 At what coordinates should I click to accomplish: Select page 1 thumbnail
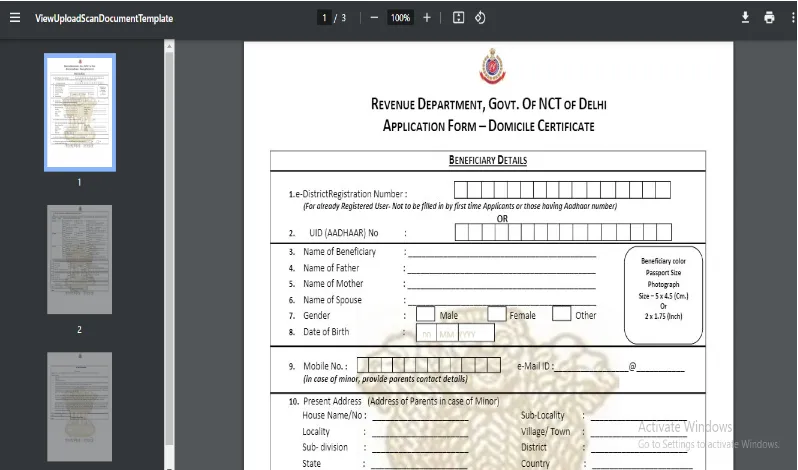point(80,112)
